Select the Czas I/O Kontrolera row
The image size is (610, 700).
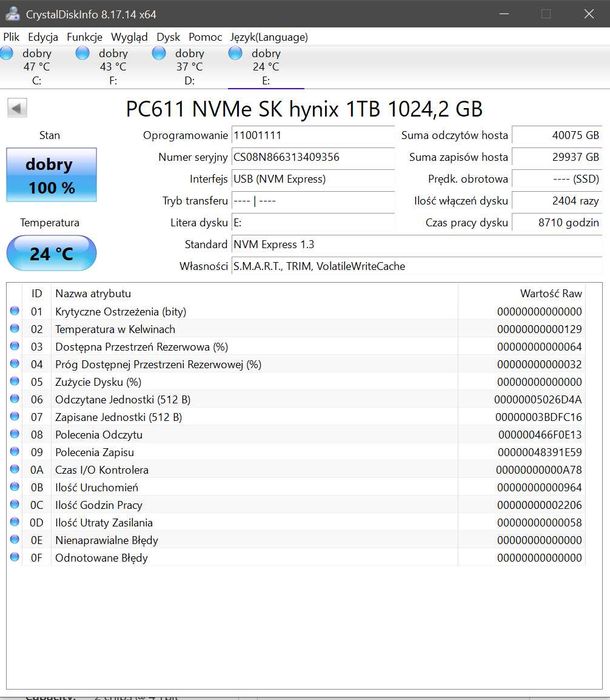(296, 470)
